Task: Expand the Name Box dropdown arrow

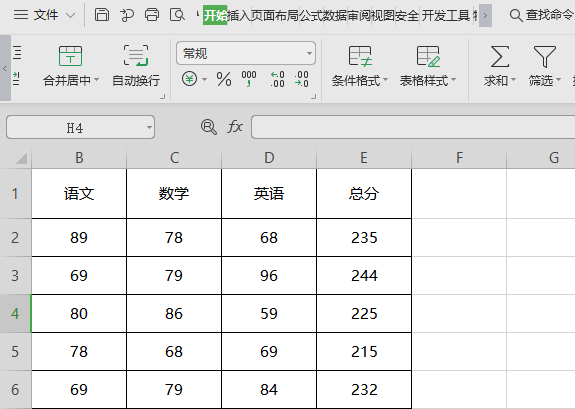Action: tap(149, 128)
